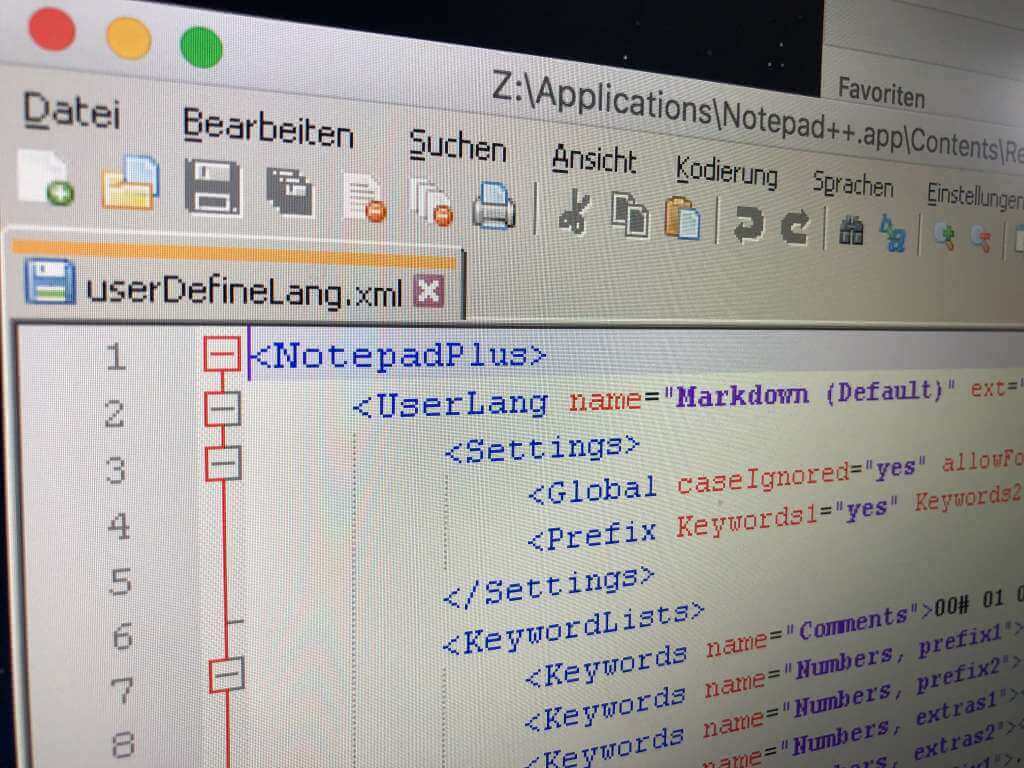Click the UserLang tag name on line 2
1024x768 pixels.
point(462,405)
